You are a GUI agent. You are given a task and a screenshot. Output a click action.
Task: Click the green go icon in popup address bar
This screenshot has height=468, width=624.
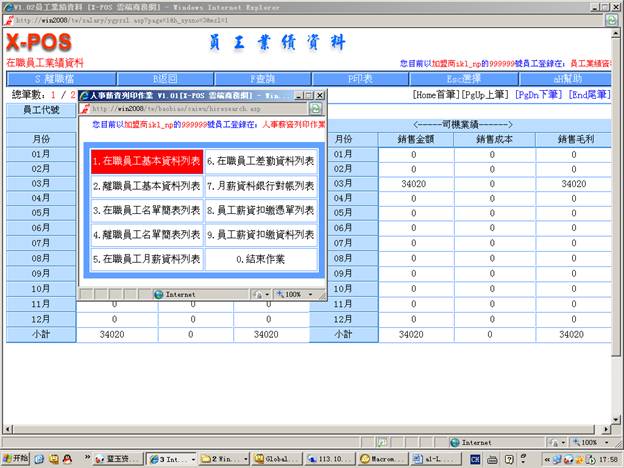[315, 107]
